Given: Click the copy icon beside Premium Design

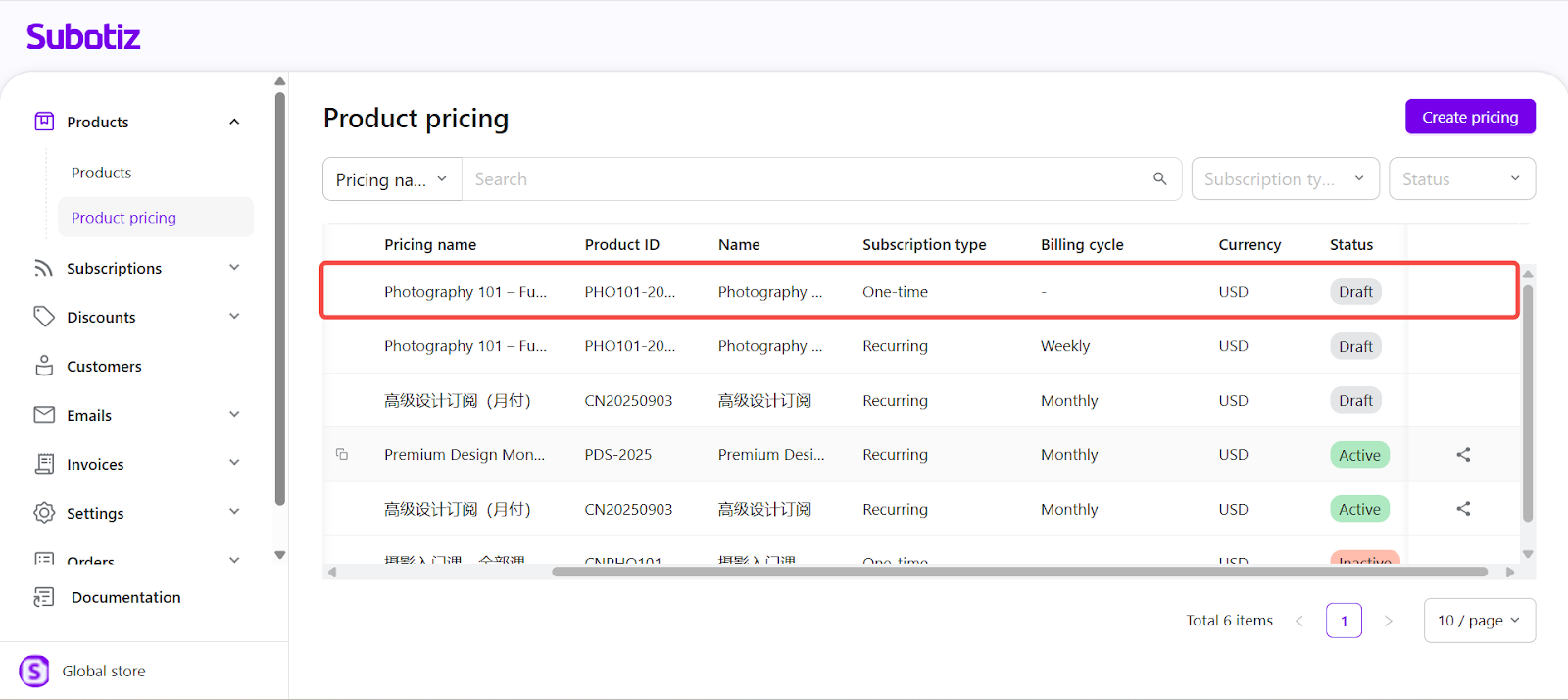Looking at the screenshot, I should (342, 454).
